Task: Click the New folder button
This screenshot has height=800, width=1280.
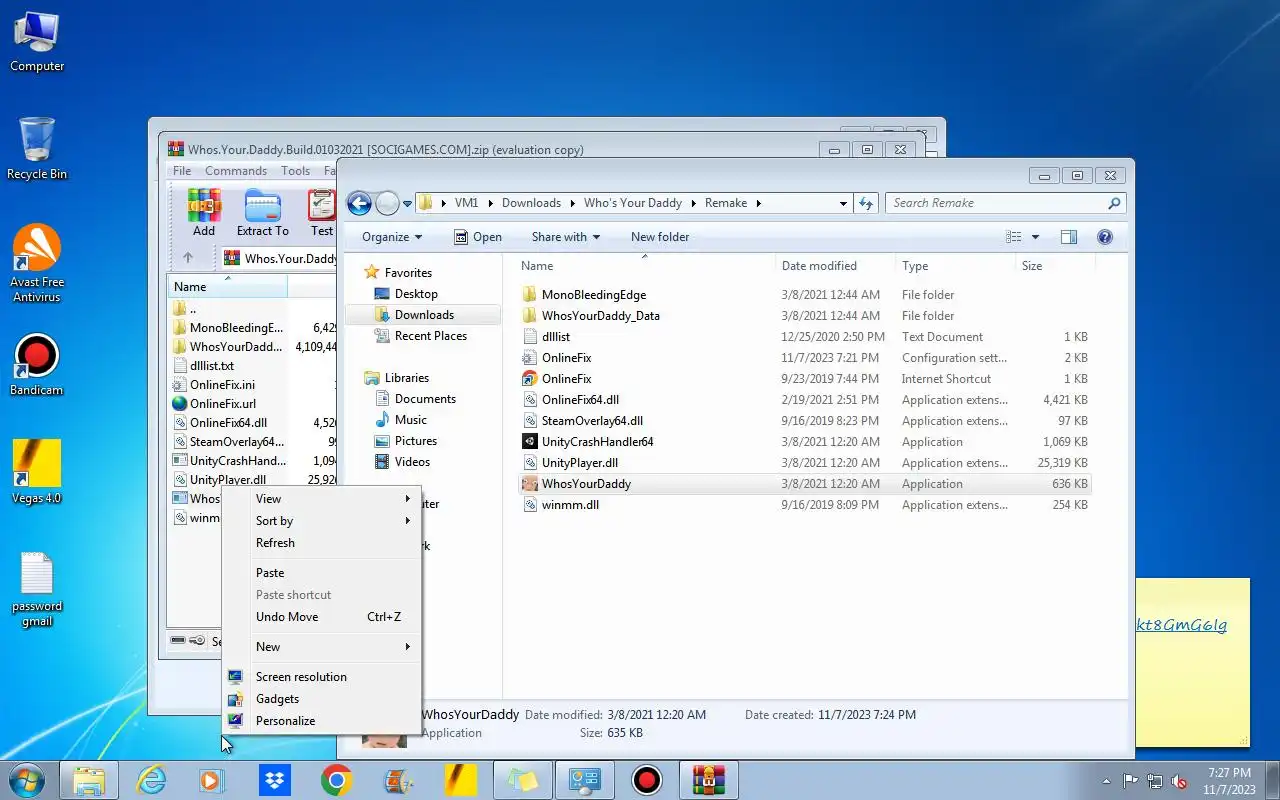Action: [x=660, y=237]
